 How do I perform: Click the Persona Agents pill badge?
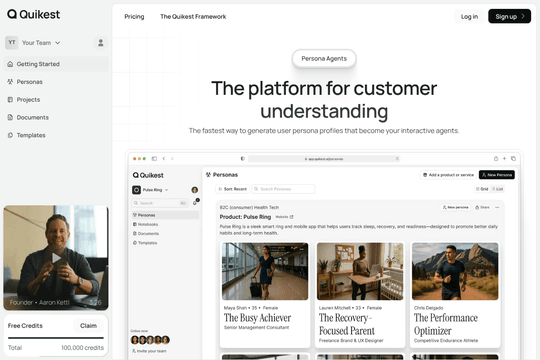[324, 59]
